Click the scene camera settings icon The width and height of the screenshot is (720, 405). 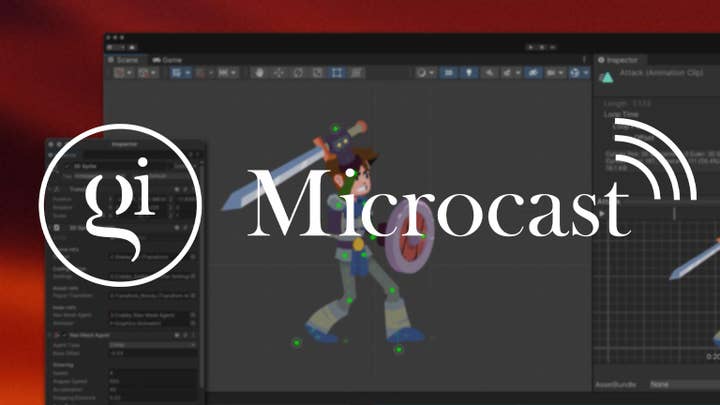click(x=551, y=73)
